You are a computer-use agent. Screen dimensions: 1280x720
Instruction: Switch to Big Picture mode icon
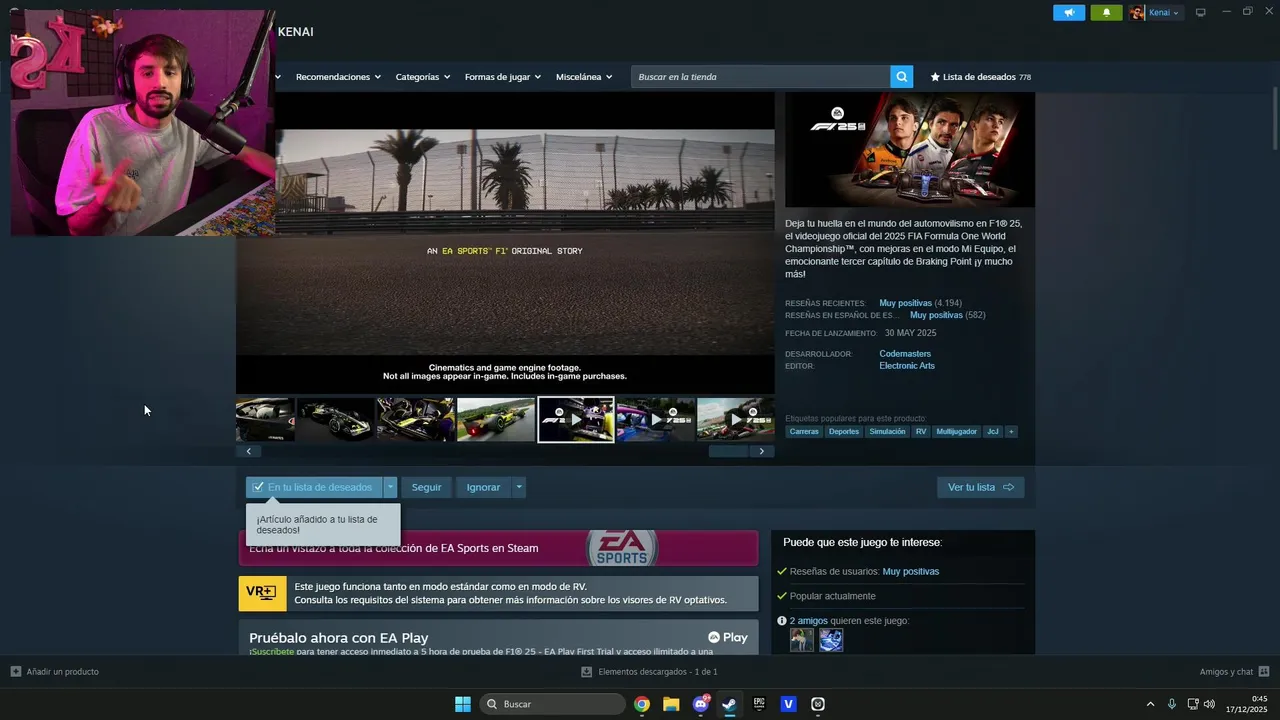pos(1201,12)
